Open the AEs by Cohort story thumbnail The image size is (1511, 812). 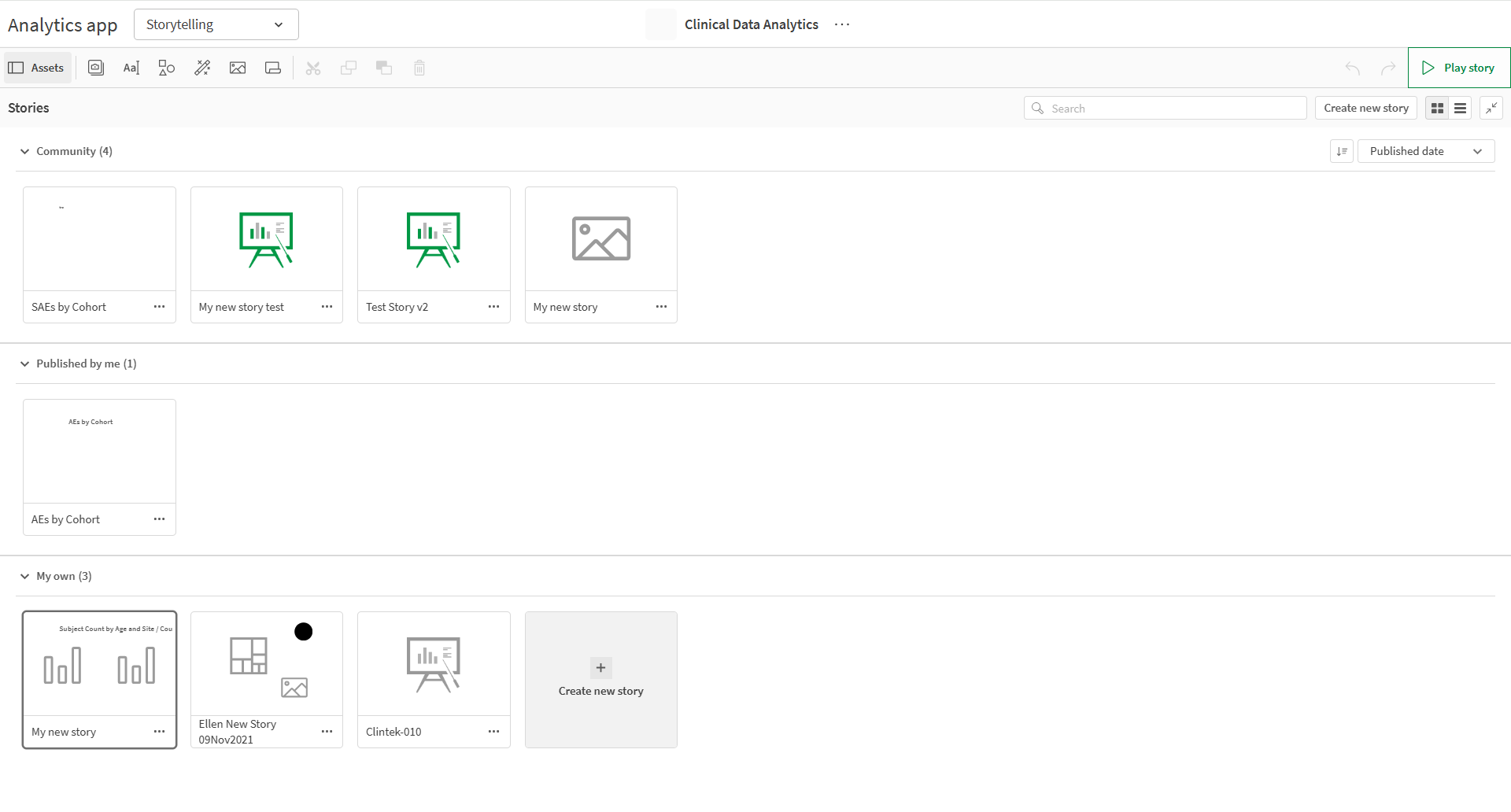pos(99,452)
